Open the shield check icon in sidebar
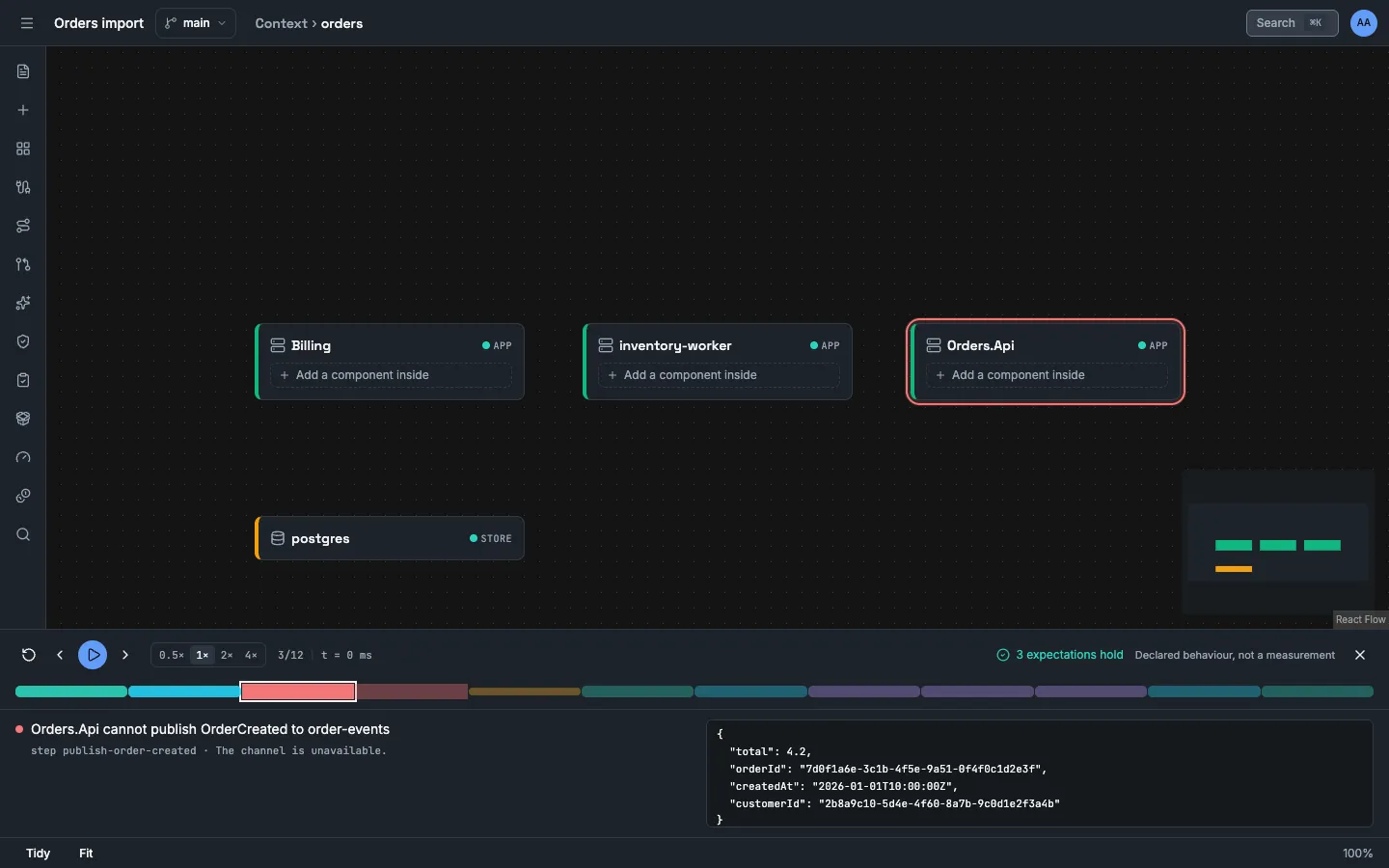 coord(23,341)
